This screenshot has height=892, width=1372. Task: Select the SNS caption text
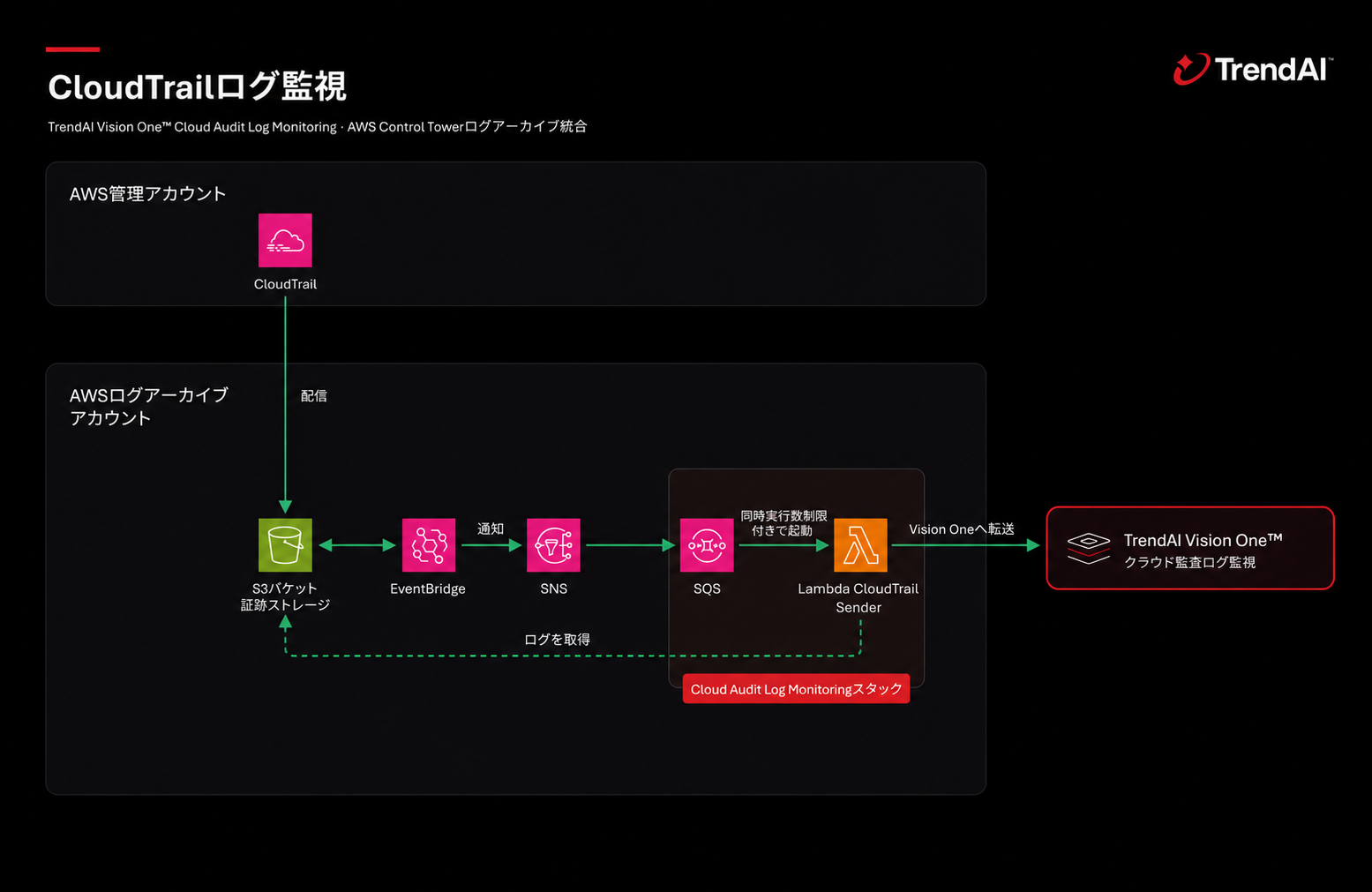[554, 588]
